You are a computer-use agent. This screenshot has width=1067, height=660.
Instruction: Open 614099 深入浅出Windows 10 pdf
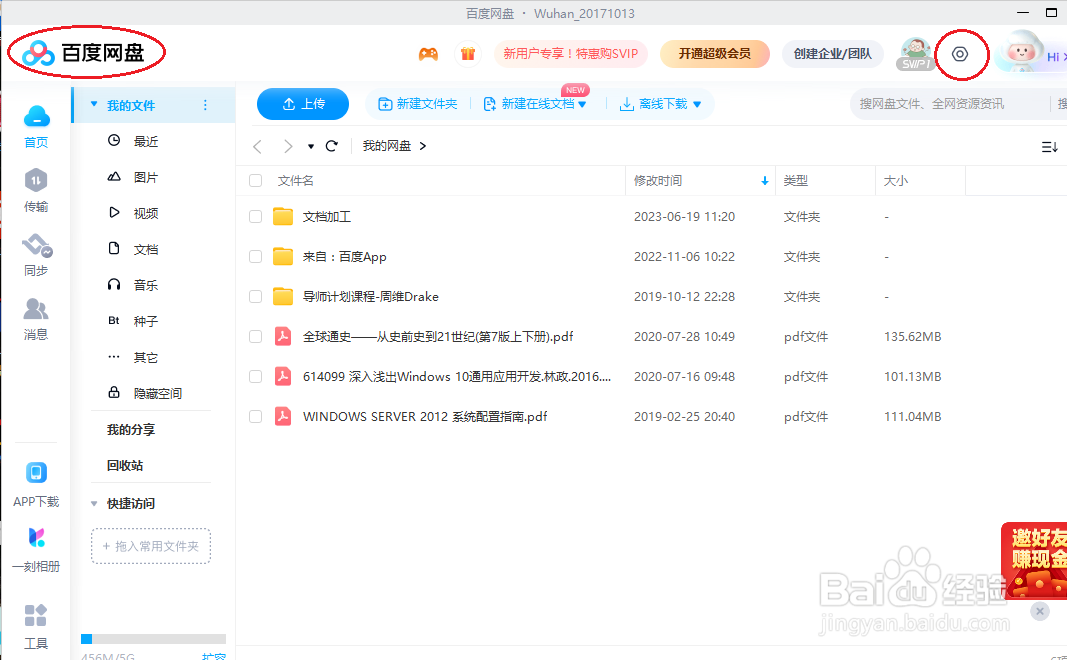(x=457, y=376)
